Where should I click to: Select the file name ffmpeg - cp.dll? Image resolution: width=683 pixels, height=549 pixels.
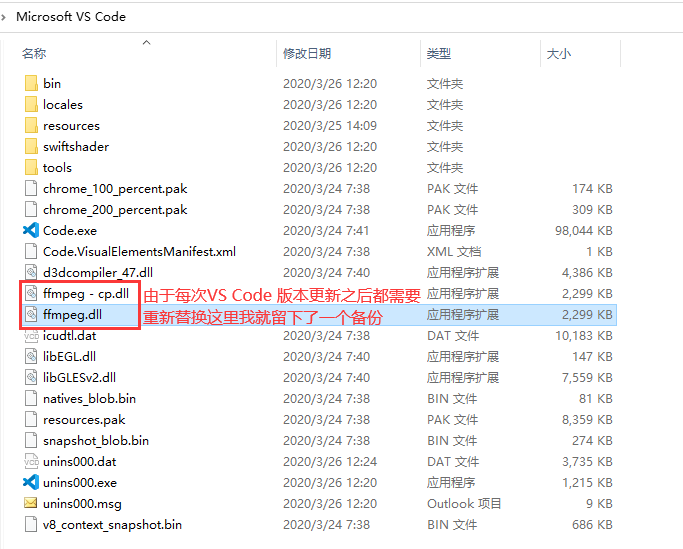tap(86, 294)
